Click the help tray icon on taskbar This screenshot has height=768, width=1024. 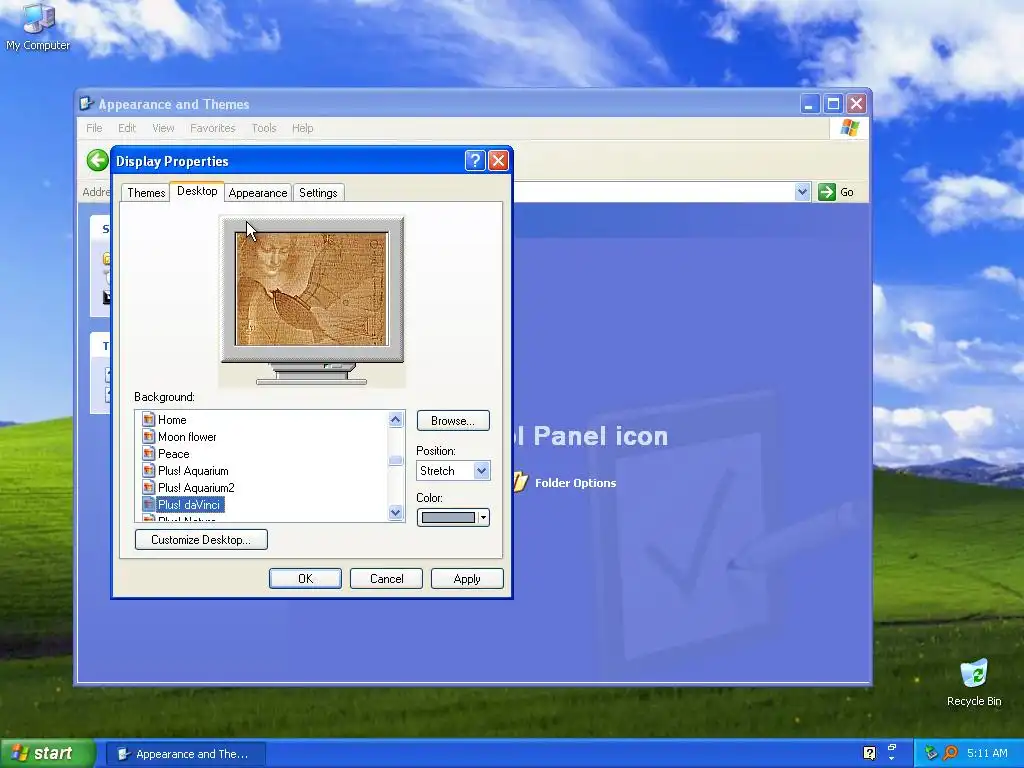tap(869, 753)
